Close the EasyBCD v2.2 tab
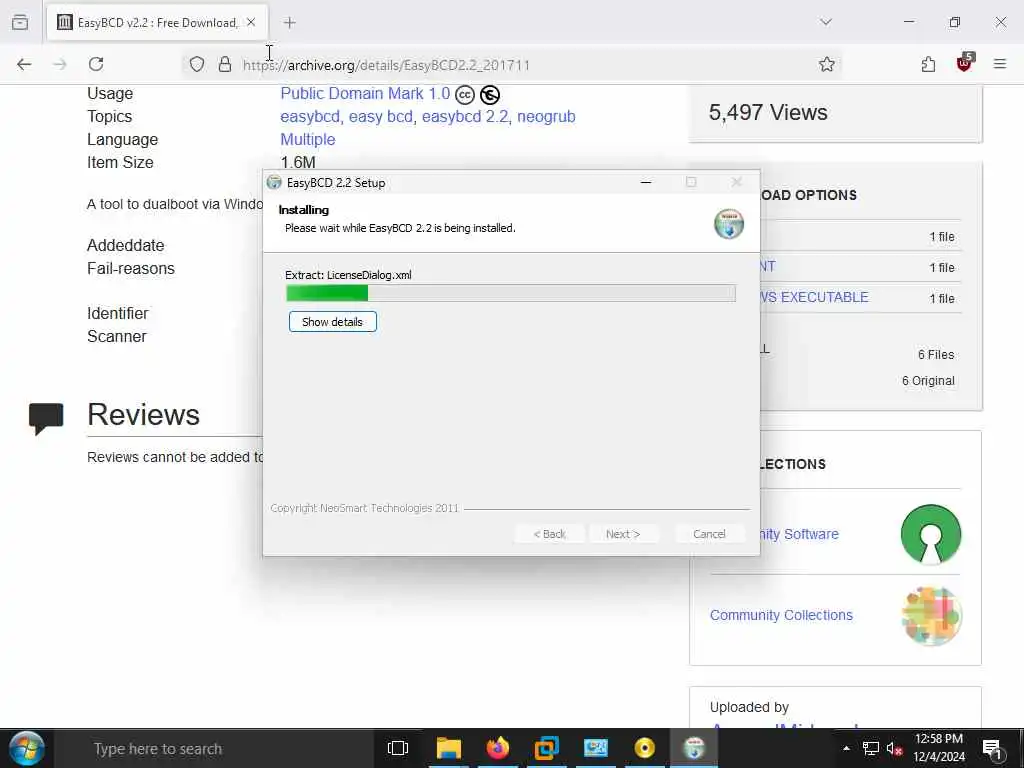Image resolution: width=1024 pixels, height=768 pixels. point(251,22)
